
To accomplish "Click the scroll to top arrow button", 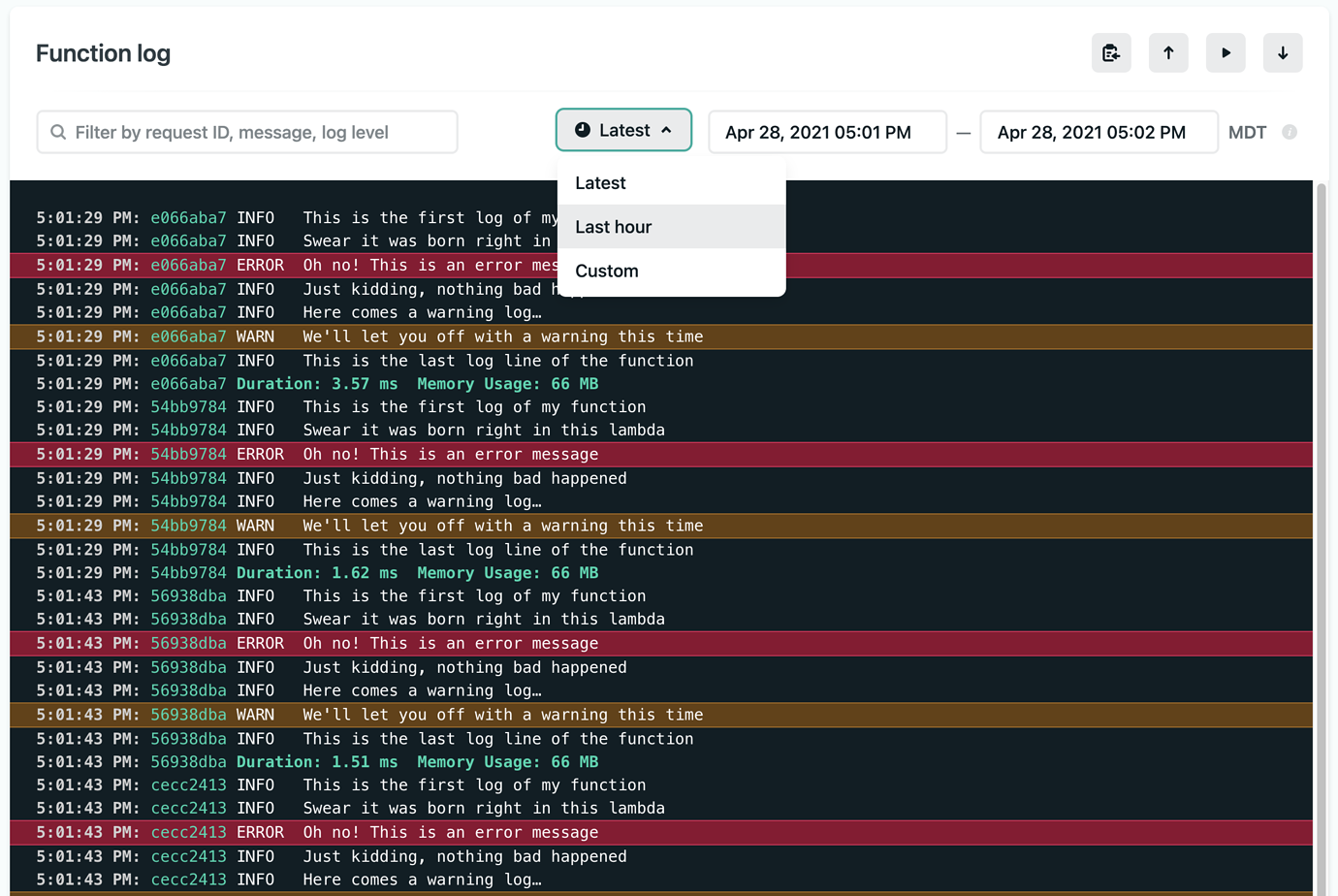I will tap(1168, 53).
